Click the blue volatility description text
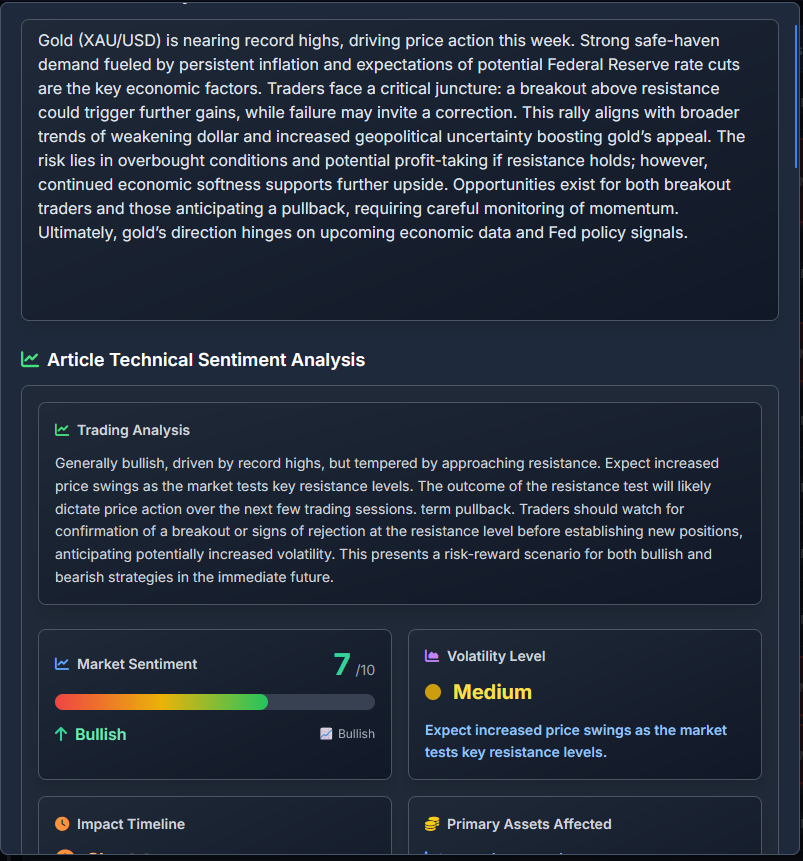Image resolution: width=803 pixels, height=861 pixels. tap(576, 741)
